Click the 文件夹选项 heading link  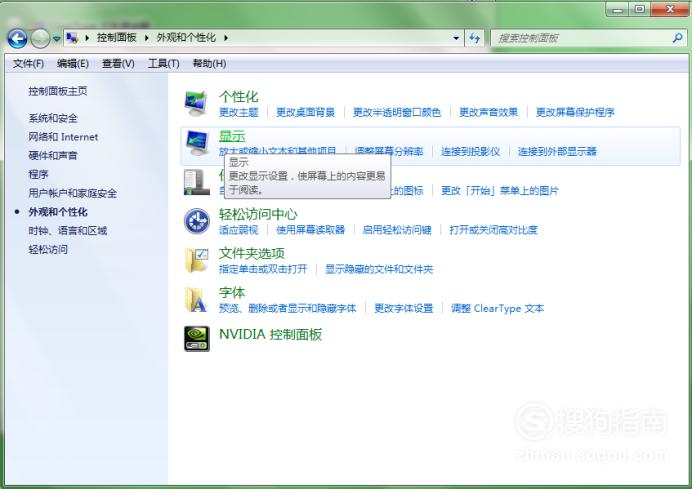(x=252, y=254)
